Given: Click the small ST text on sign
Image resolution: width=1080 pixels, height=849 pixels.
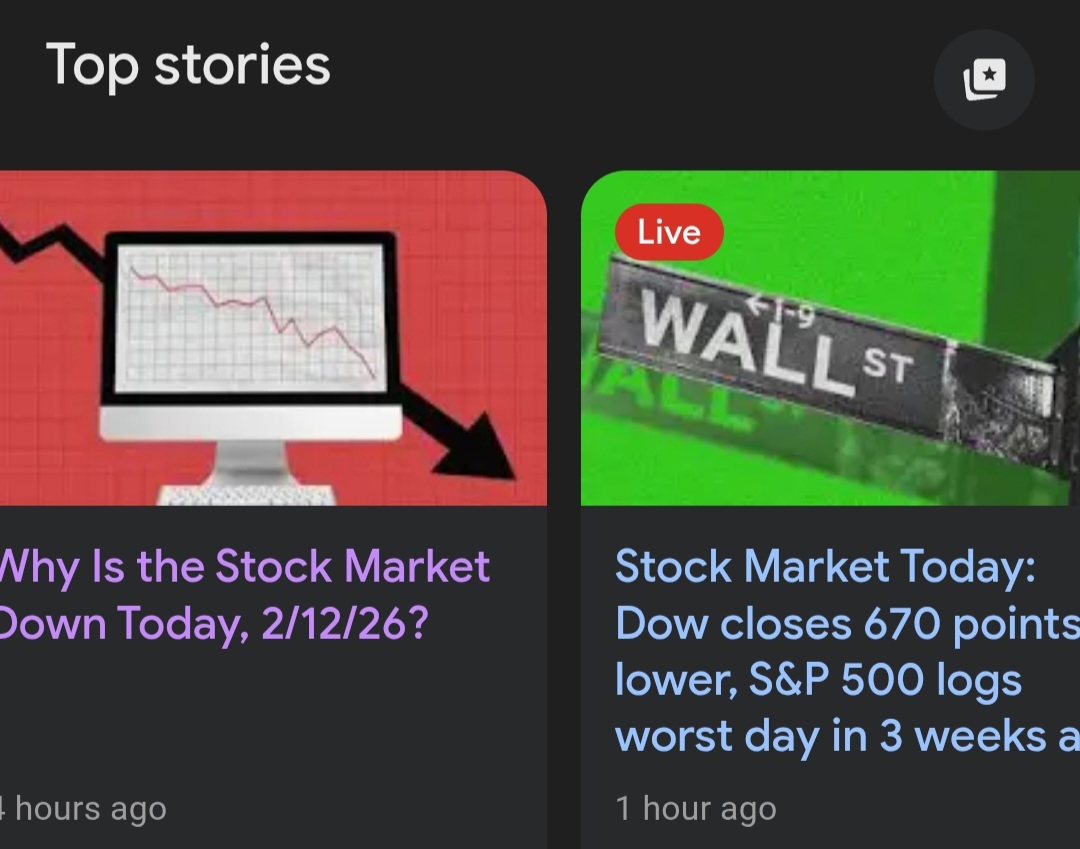Looking at the screenshot, I should pyautogui.click(x=888, y=368).
